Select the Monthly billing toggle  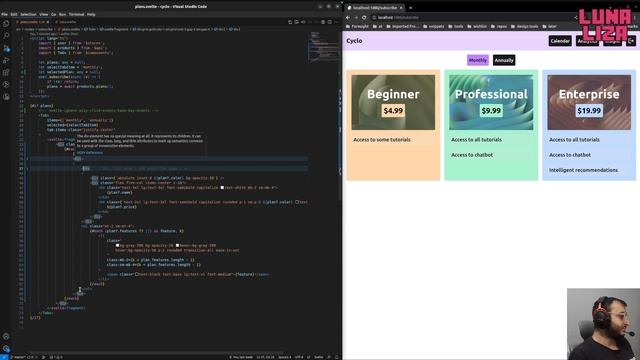pyautogui.click(x=478, y=60)
